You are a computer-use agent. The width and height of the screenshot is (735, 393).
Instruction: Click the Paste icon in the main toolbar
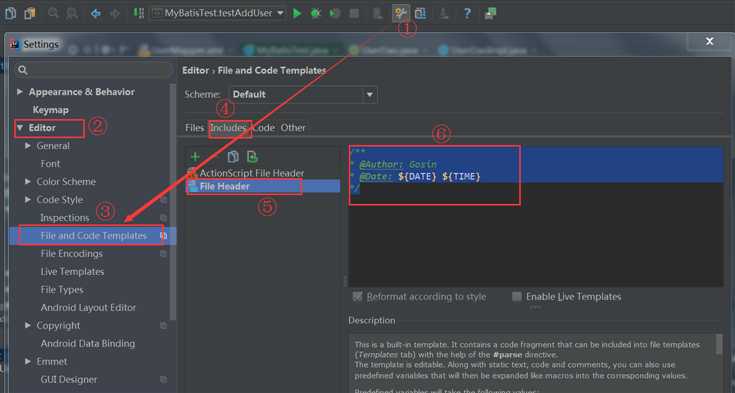pos(30,13)
